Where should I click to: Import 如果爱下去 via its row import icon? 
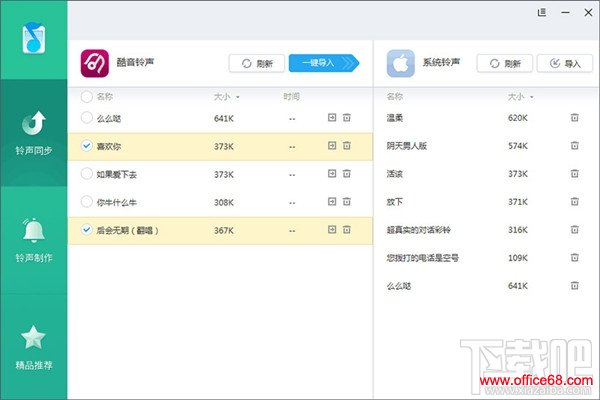tap(332, 173)
